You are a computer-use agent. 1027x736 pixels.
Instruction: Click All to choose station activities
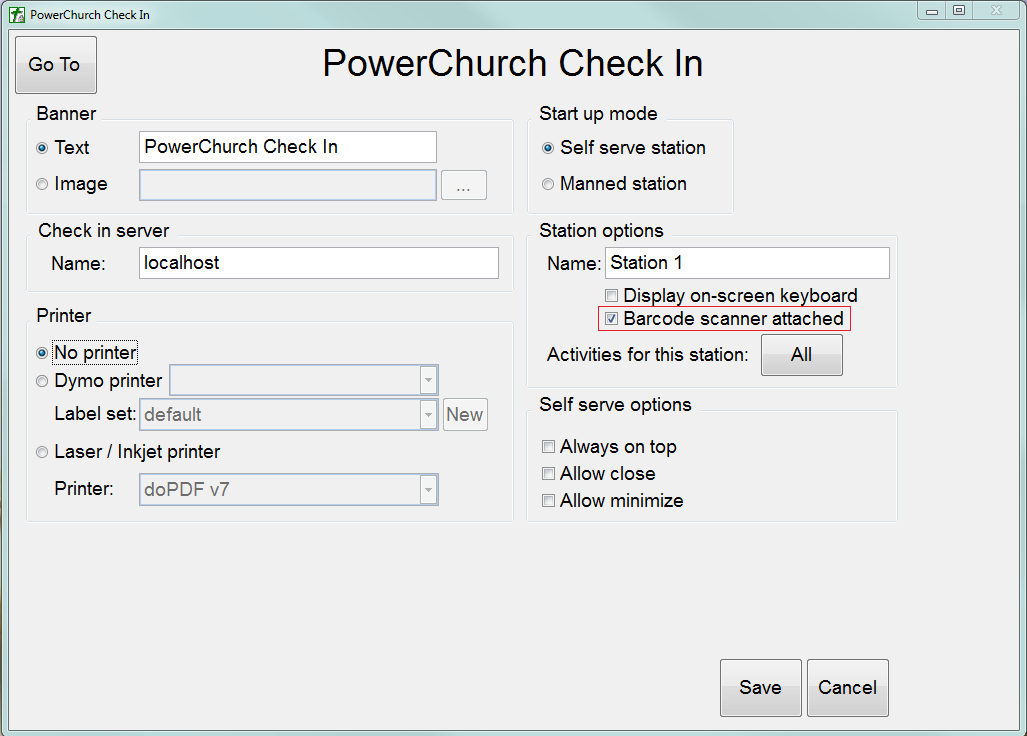801,355
